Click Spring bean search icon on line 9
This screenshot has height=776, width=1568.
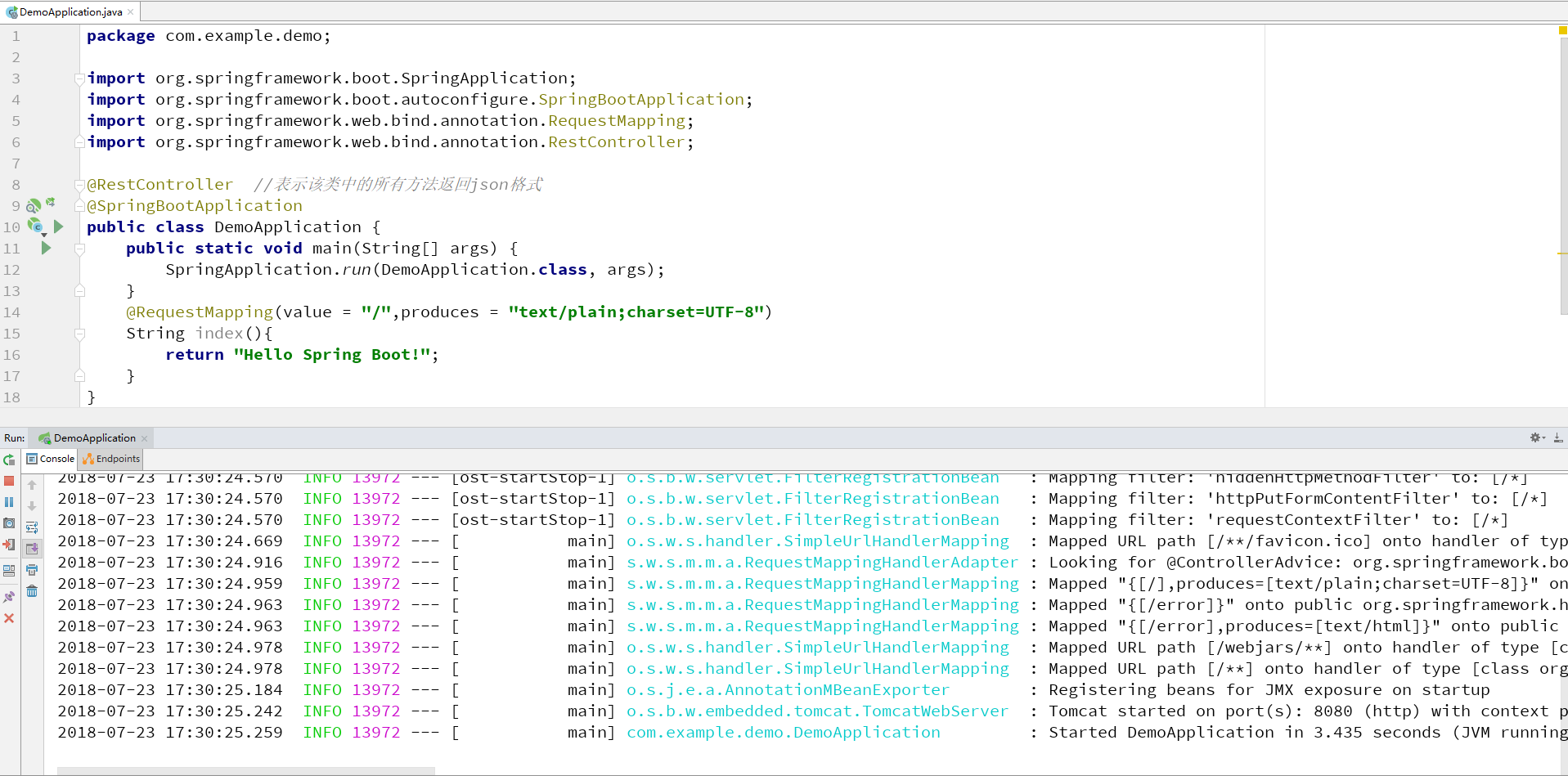coord(34,206)
